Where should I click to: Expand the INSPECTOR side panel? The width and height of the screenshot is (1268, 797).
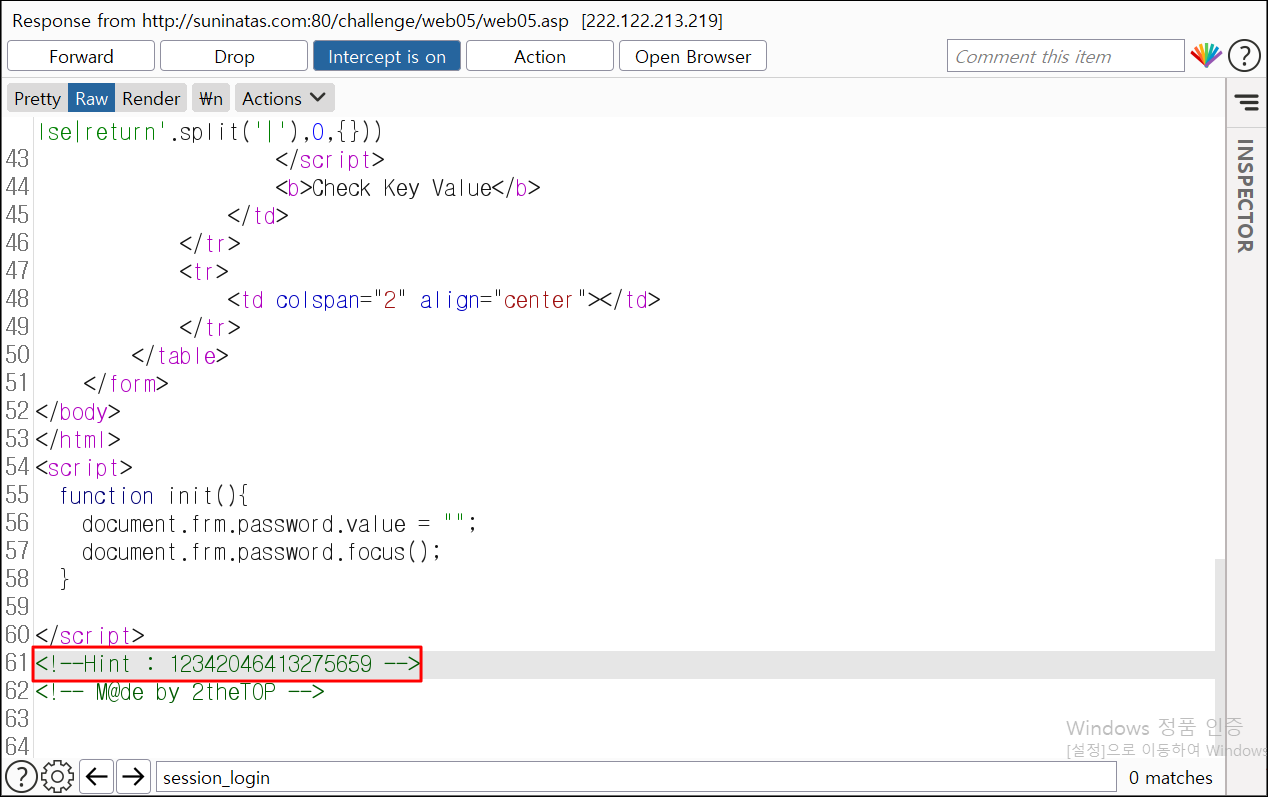(x=1245, y=195)
